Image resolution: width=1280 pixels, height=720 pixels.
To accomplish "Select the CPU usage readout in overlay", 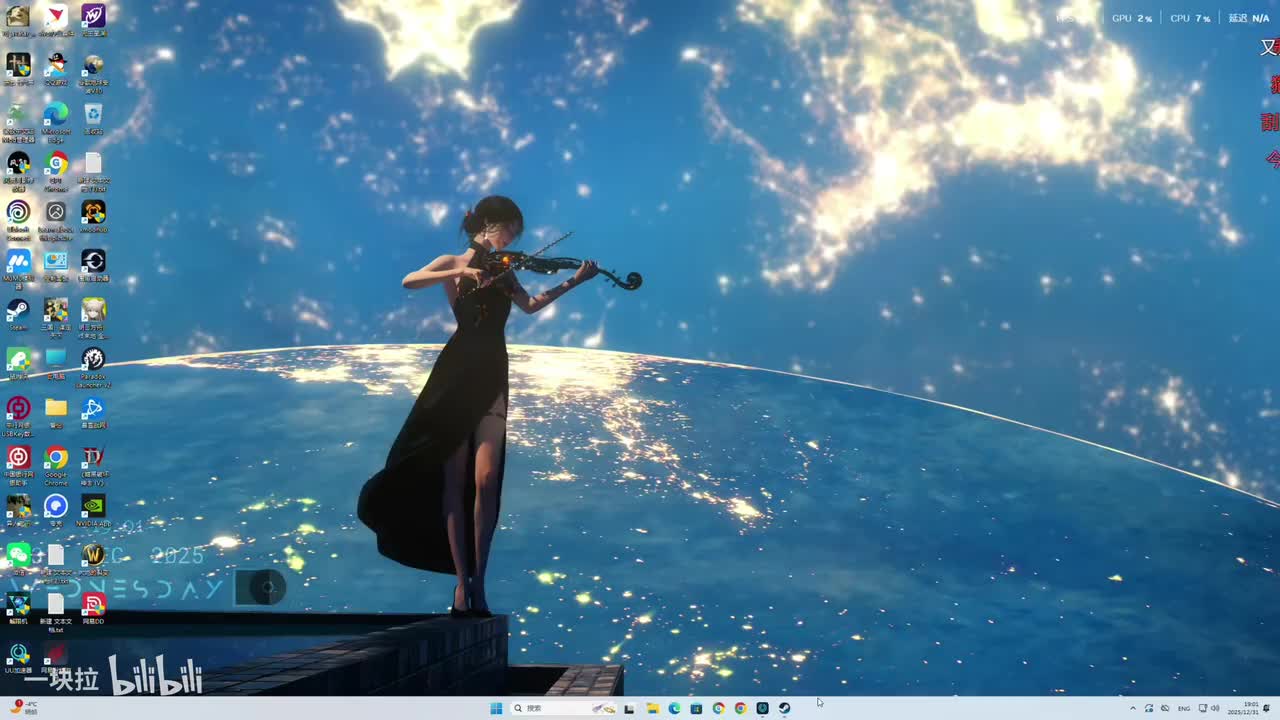I will pos(1190,18).
